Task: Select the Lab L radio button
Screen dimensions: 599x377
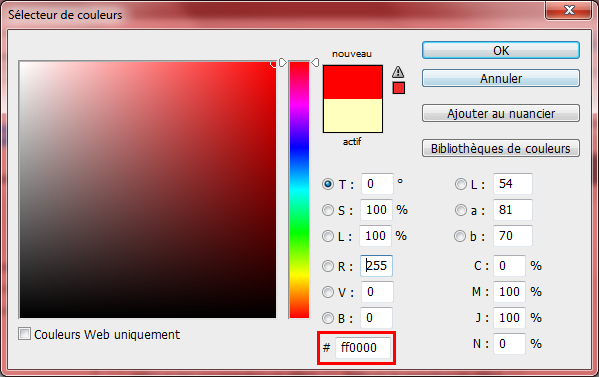Action: tap(461, 184)
